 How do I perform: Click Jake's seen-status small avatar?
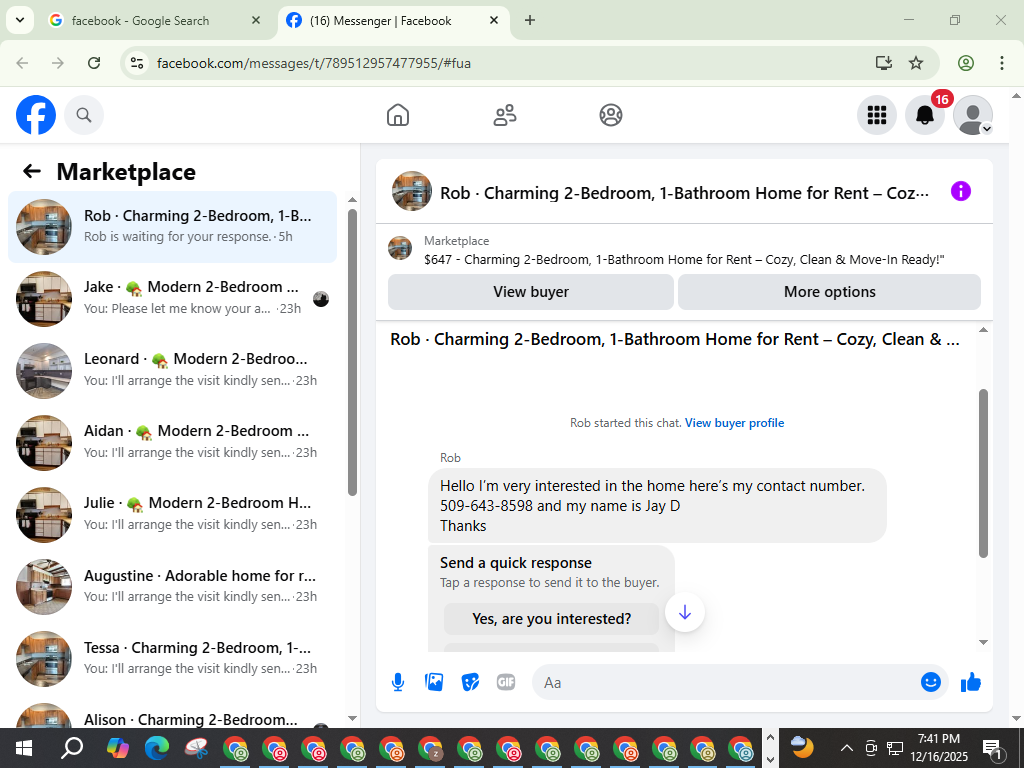(x=321, y=299)
